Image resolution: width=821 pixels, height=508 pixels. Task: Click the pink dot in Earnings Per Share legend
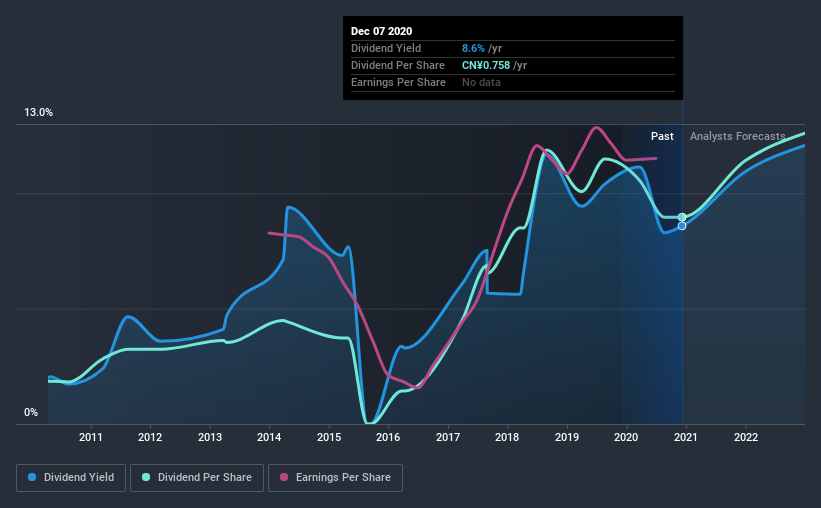click(284, 477)
